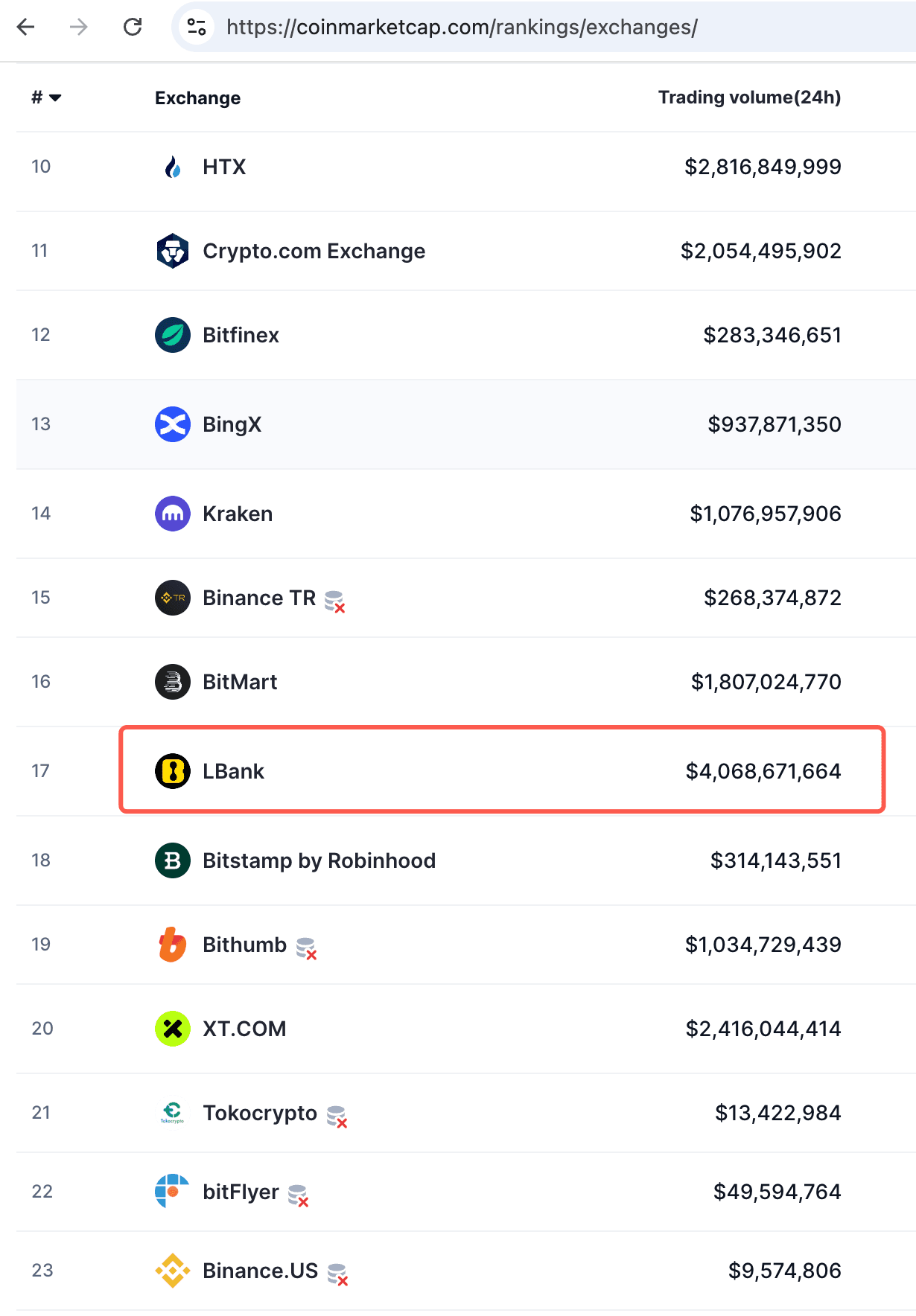Click the Bithumb orange logo icon

click(173, 945)
